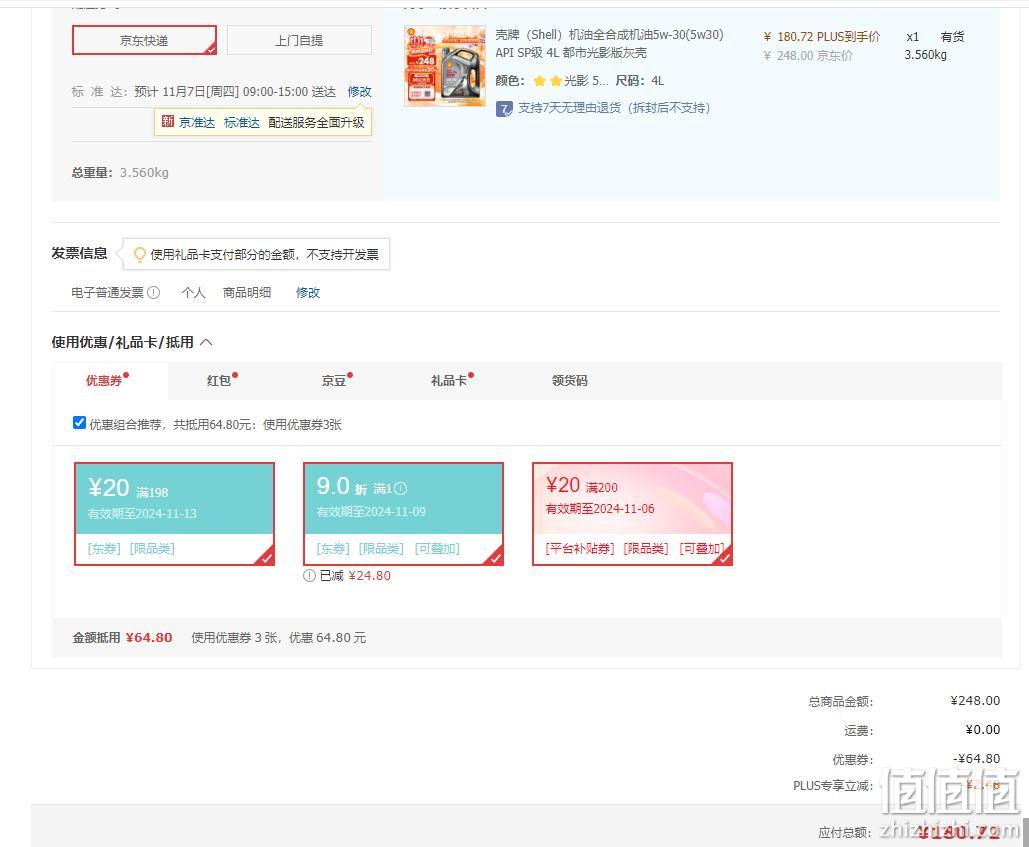This screenshot has height=847, width=1029.
Task: Click the 金额抵用 ¥64.80 summary text
Action: pos(122,638)
